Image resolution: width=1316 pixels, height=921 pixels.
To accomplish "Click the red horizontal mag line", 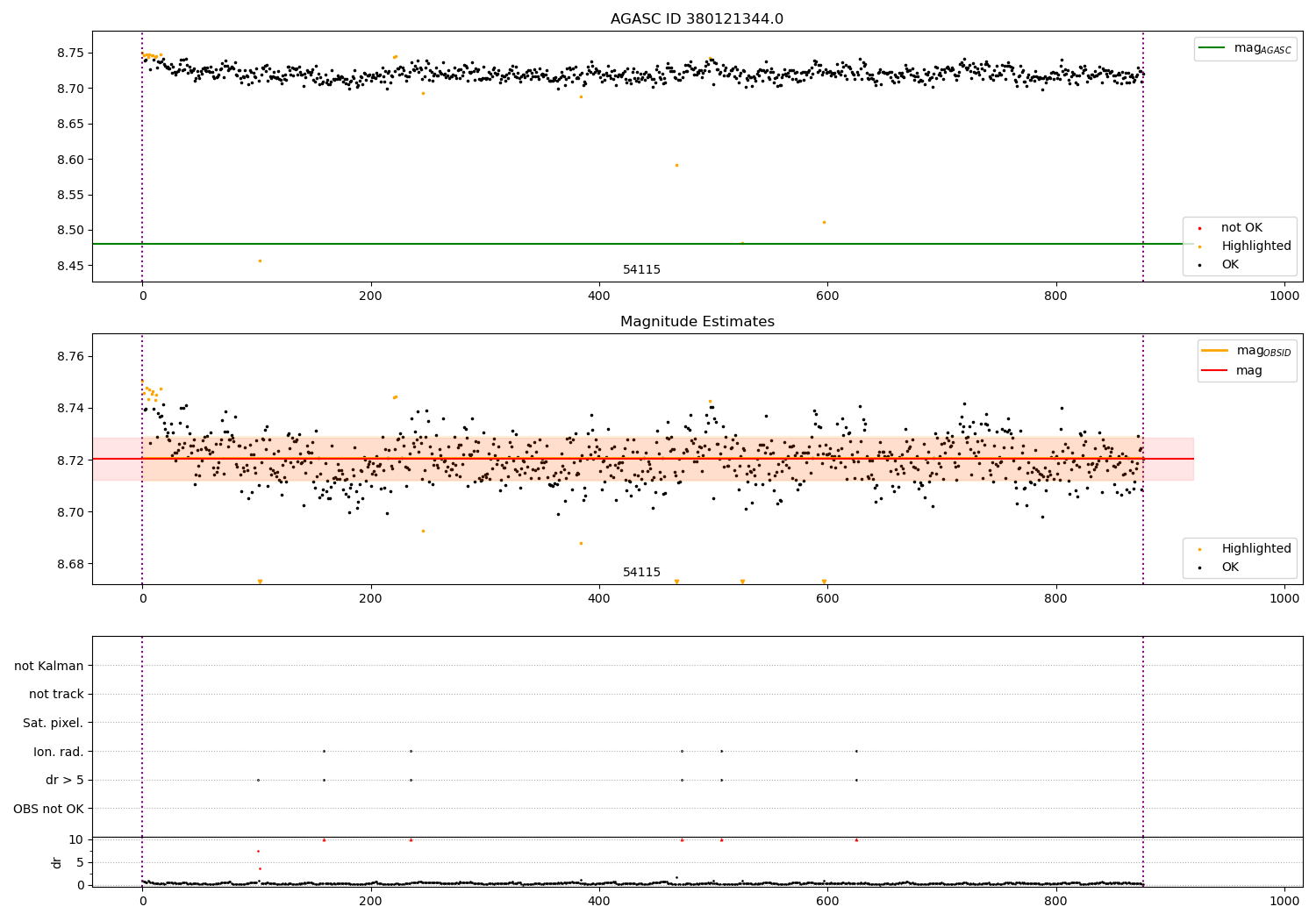I will (x=642, y=459).
